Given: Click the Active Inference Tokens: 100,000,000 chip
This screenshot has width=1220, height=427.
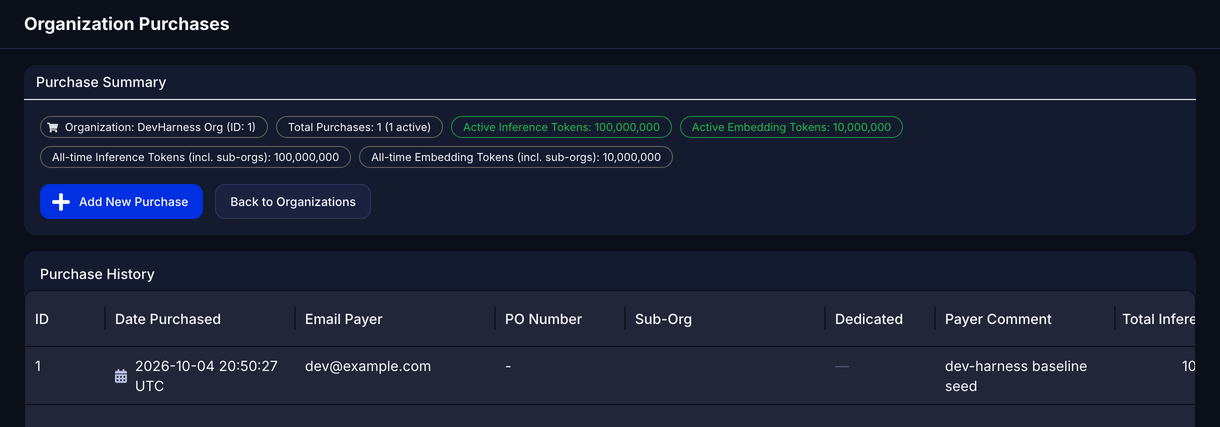Looking at the screenshot, I should [561, 127].
